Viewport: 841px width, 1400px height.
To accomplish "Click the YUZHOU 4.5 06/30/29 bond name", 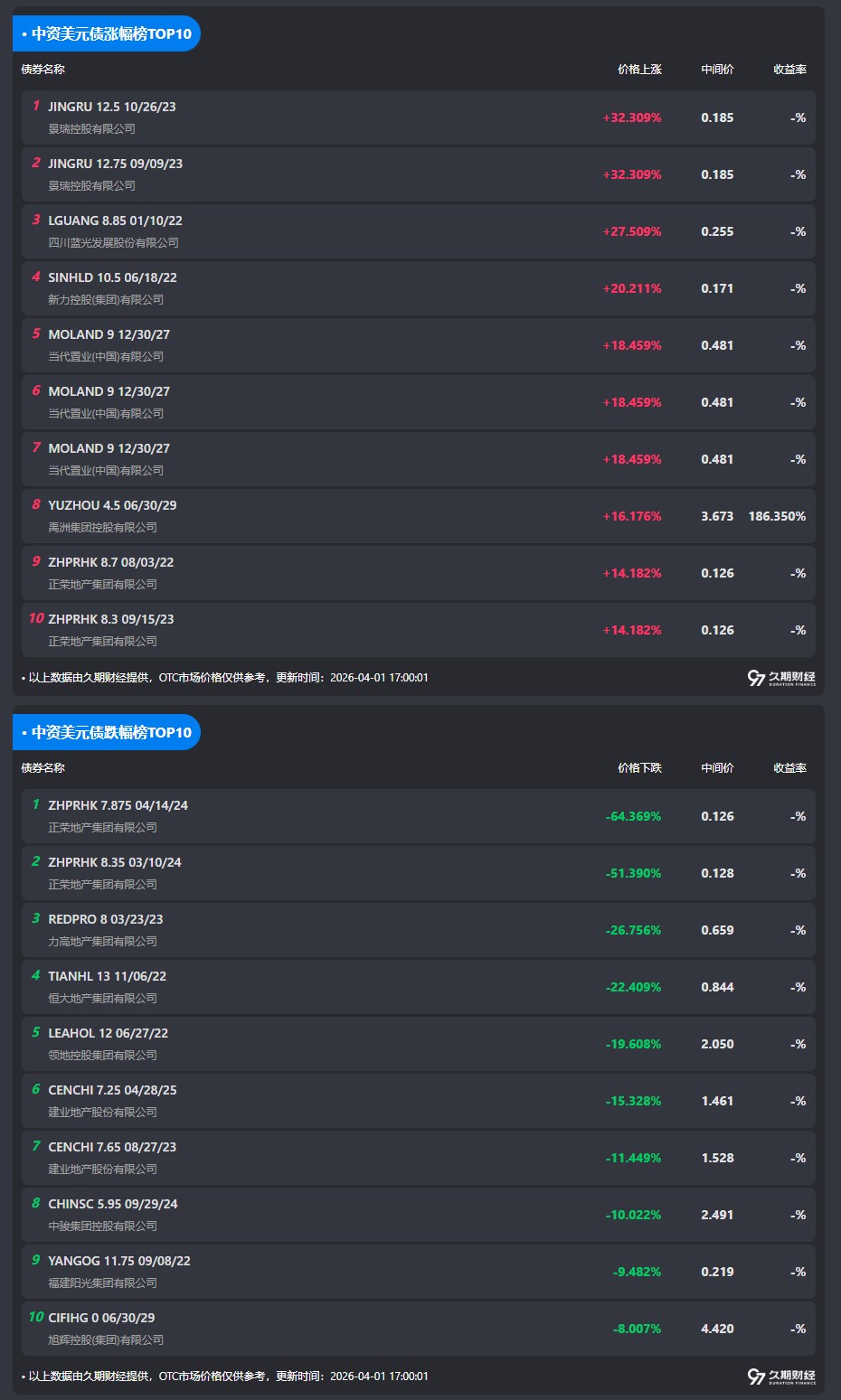I will click(112, 505).
